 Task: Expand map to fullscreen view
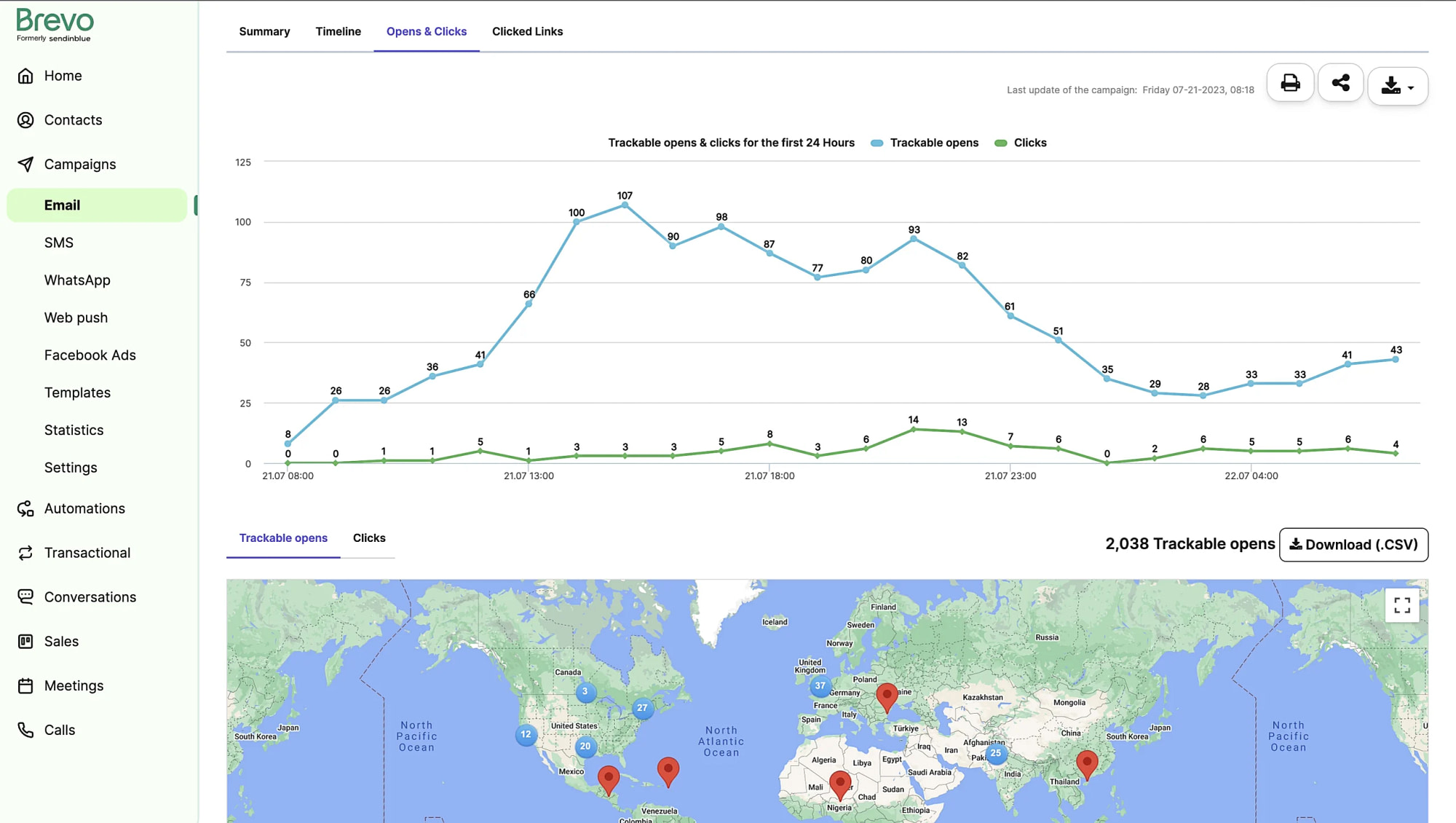click(x=1401, y=605)
